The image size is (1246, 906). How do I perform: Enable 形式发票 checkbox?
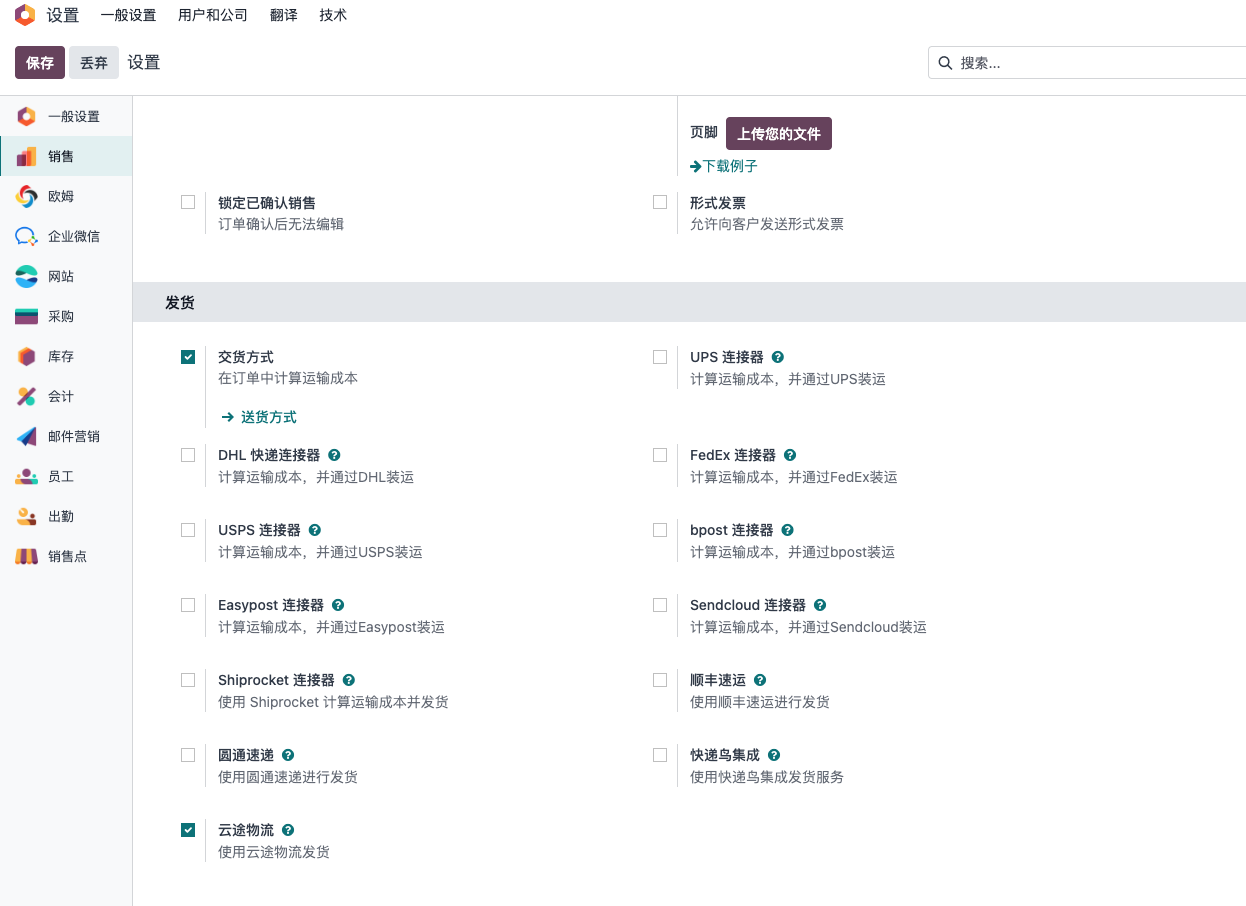click(660, 202)
